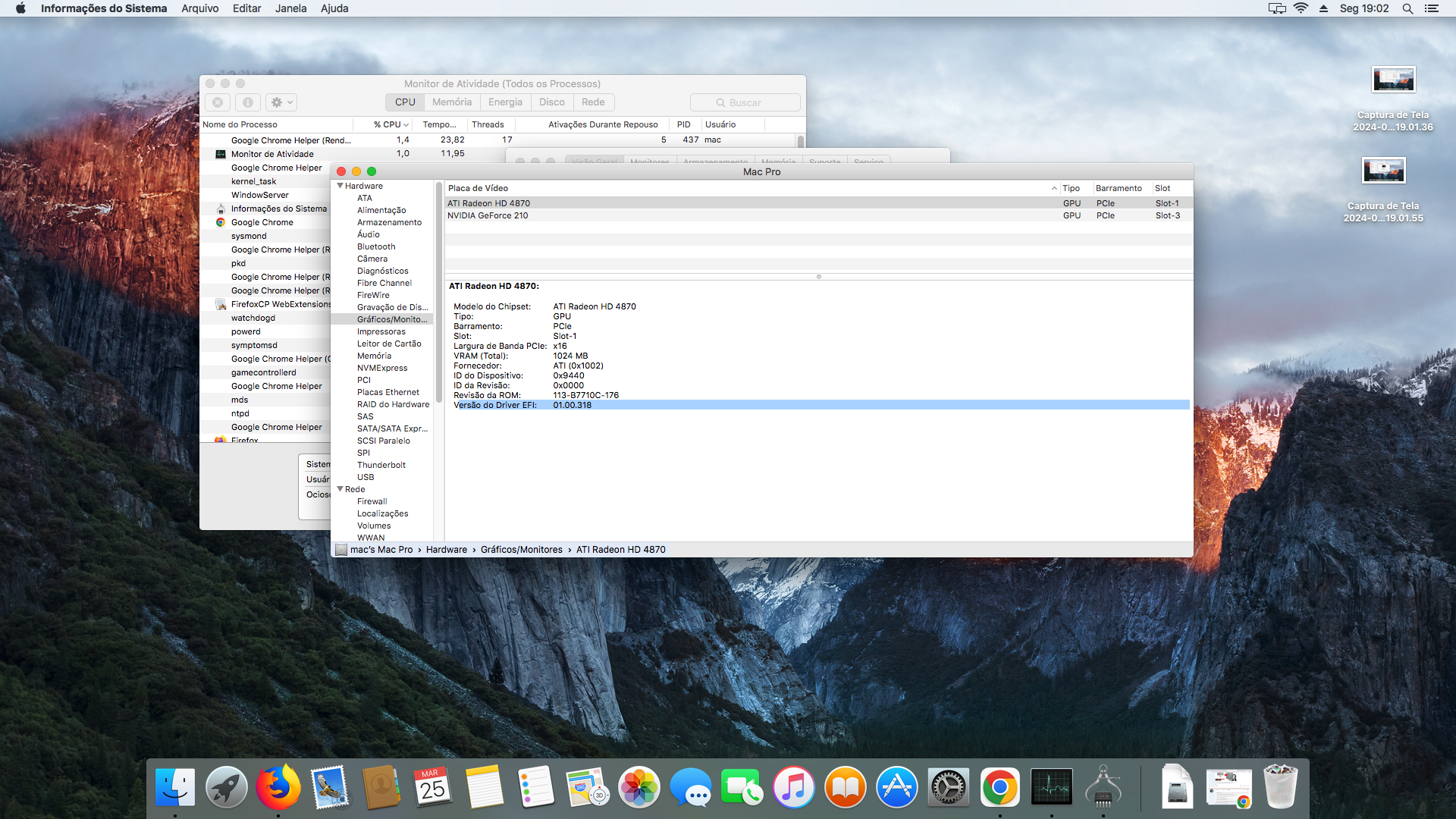Click the Launchpad rocket icon in Dock

coord(226,788)
